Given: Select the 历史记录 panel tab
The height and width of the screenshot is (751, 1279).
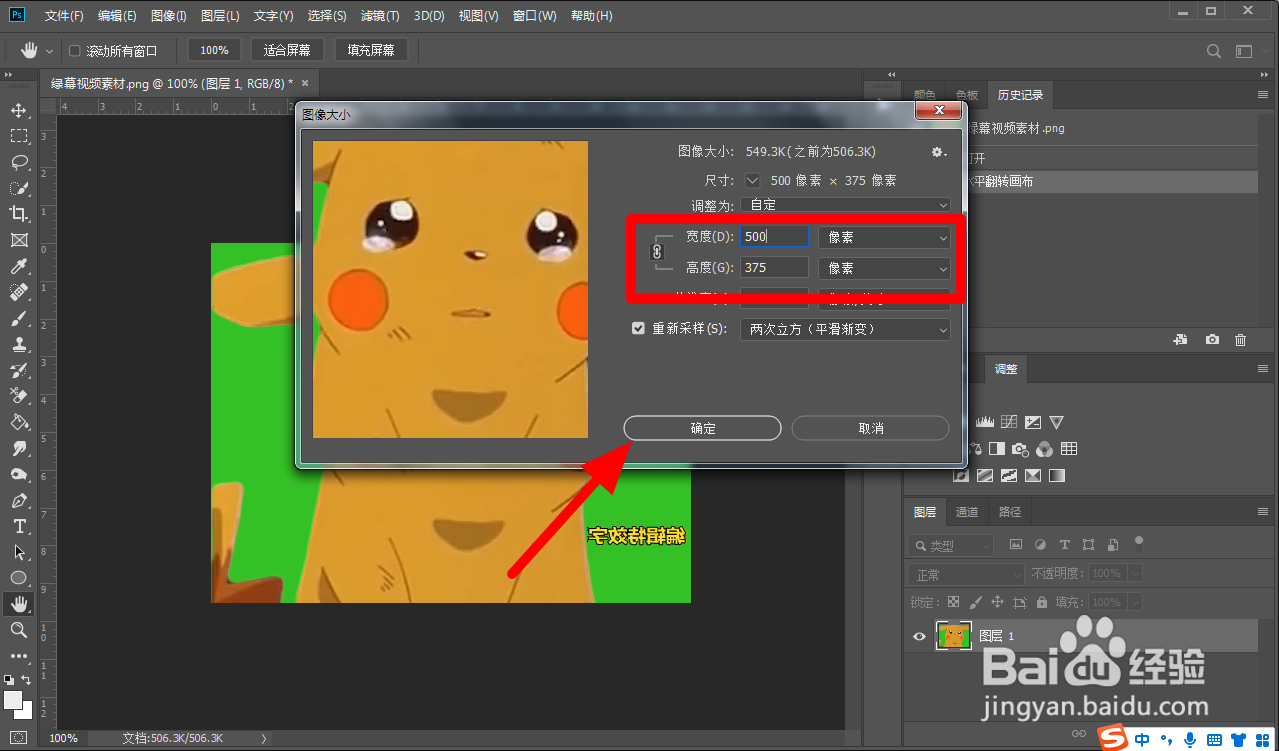Looking at the screenshot, I should click(x=1020, y=95).
